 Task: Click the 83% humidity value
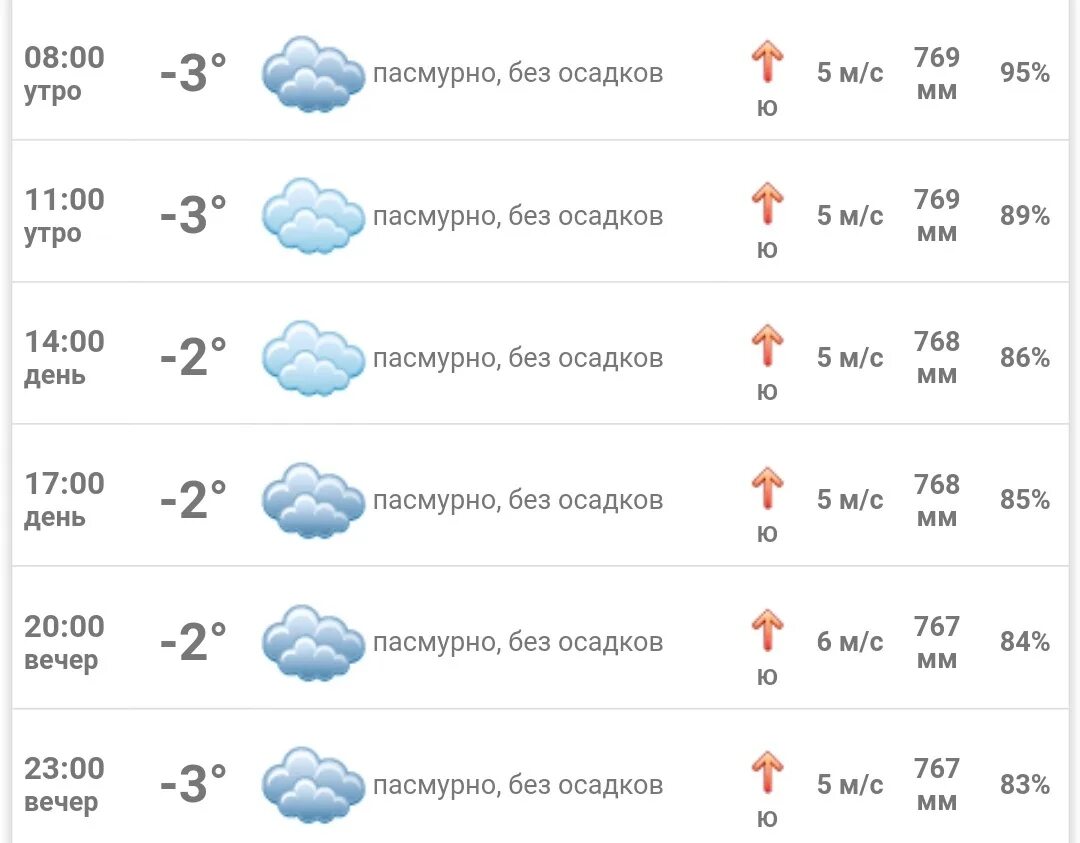[1025, 784]
